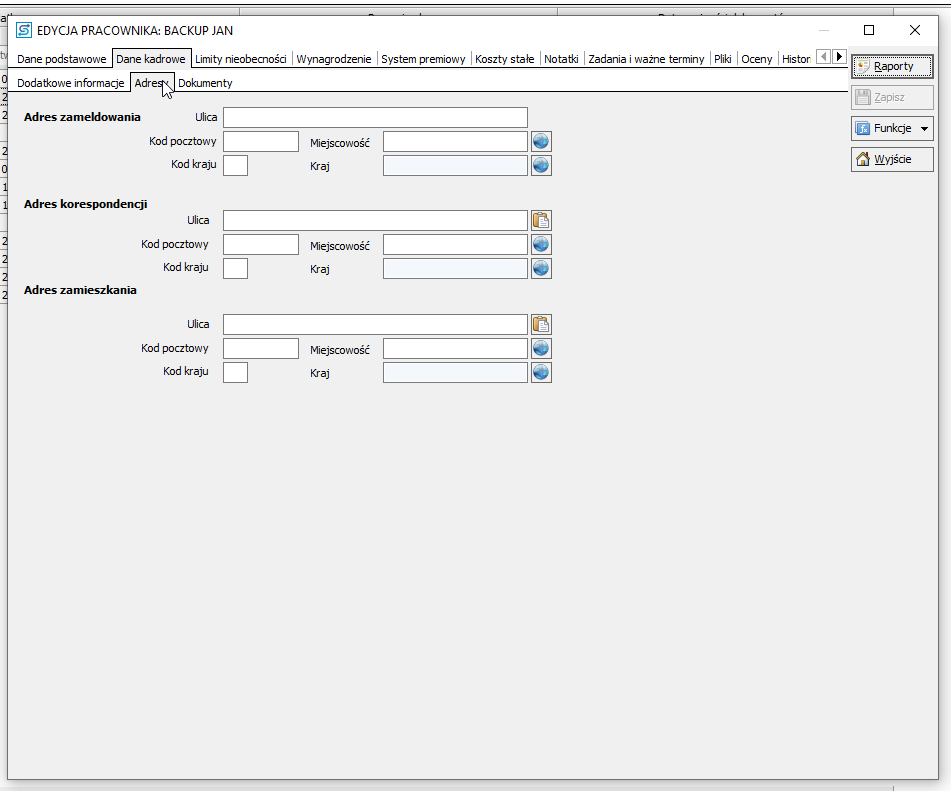Click globe icon next to registered address city
The height and width of the screenshot is (791, 951).
(x=541, y=141)
